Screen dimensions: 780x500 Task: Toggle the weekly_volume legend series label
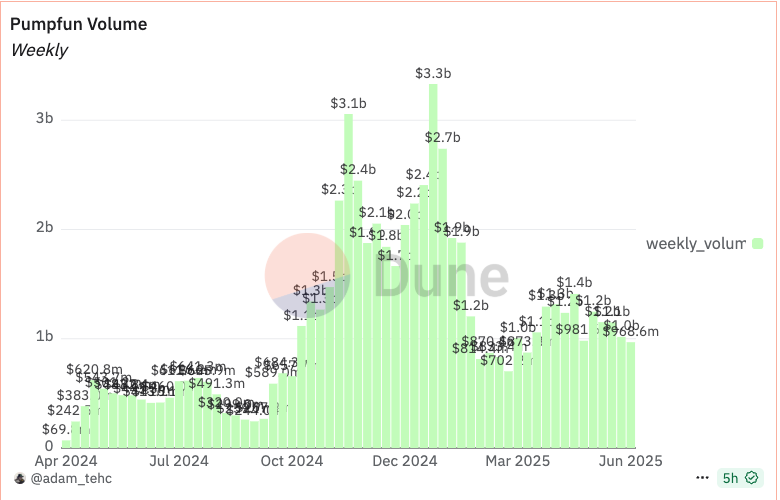pos(695,243)
